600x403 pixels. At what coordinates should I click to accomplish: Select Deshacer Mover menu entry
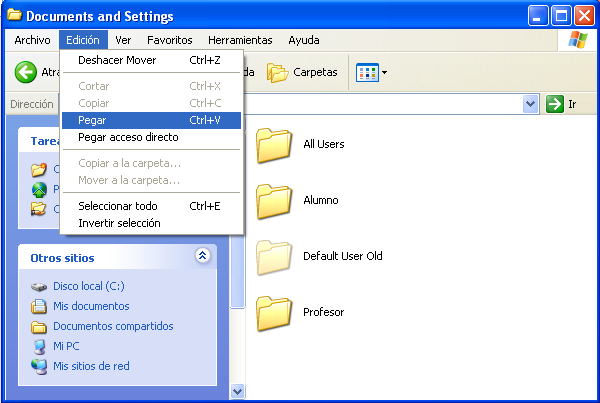116,60
